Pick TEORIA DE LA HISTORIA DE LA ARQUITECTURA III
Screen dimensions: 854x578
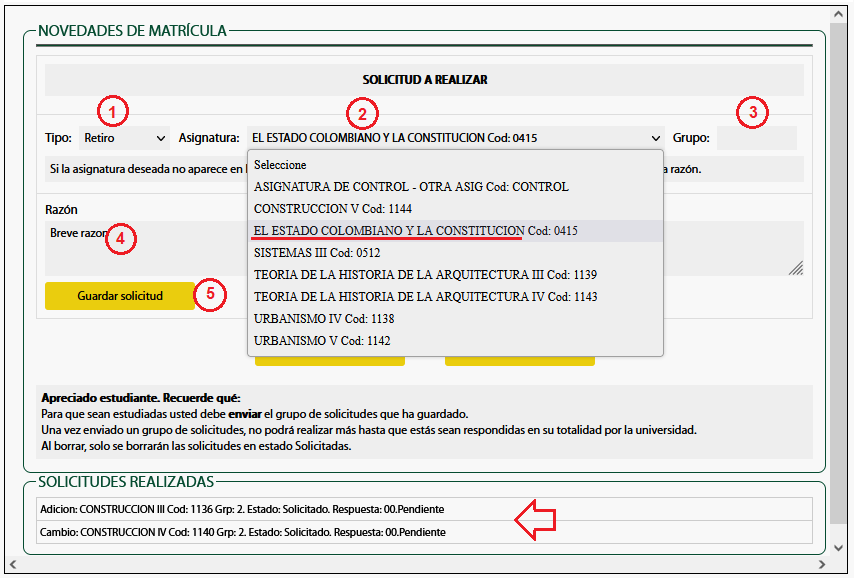tap(455, 275)
